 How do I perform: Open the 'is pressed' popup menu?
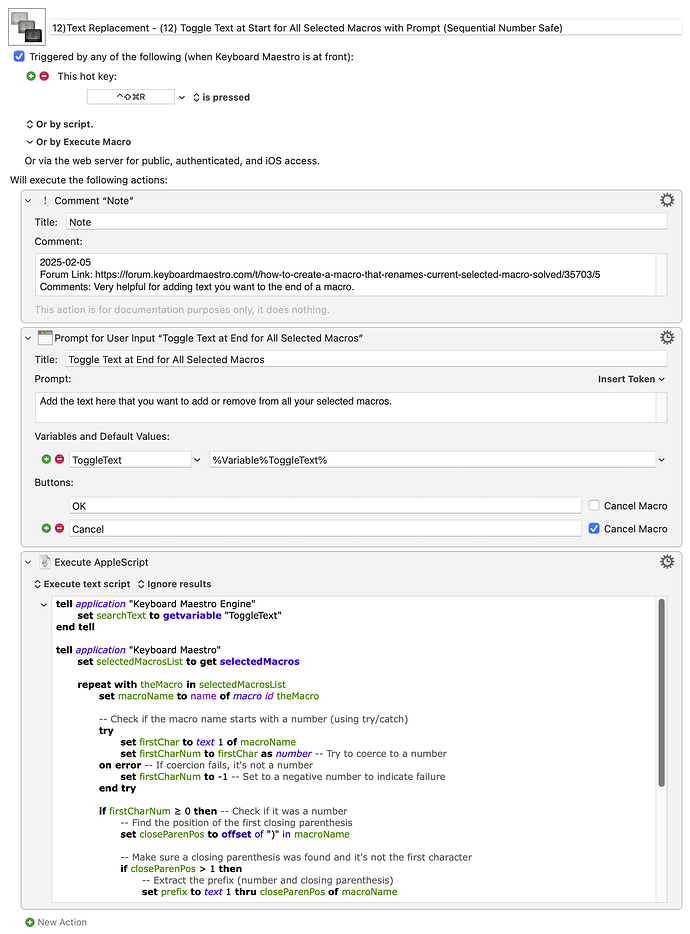[221, 97]
